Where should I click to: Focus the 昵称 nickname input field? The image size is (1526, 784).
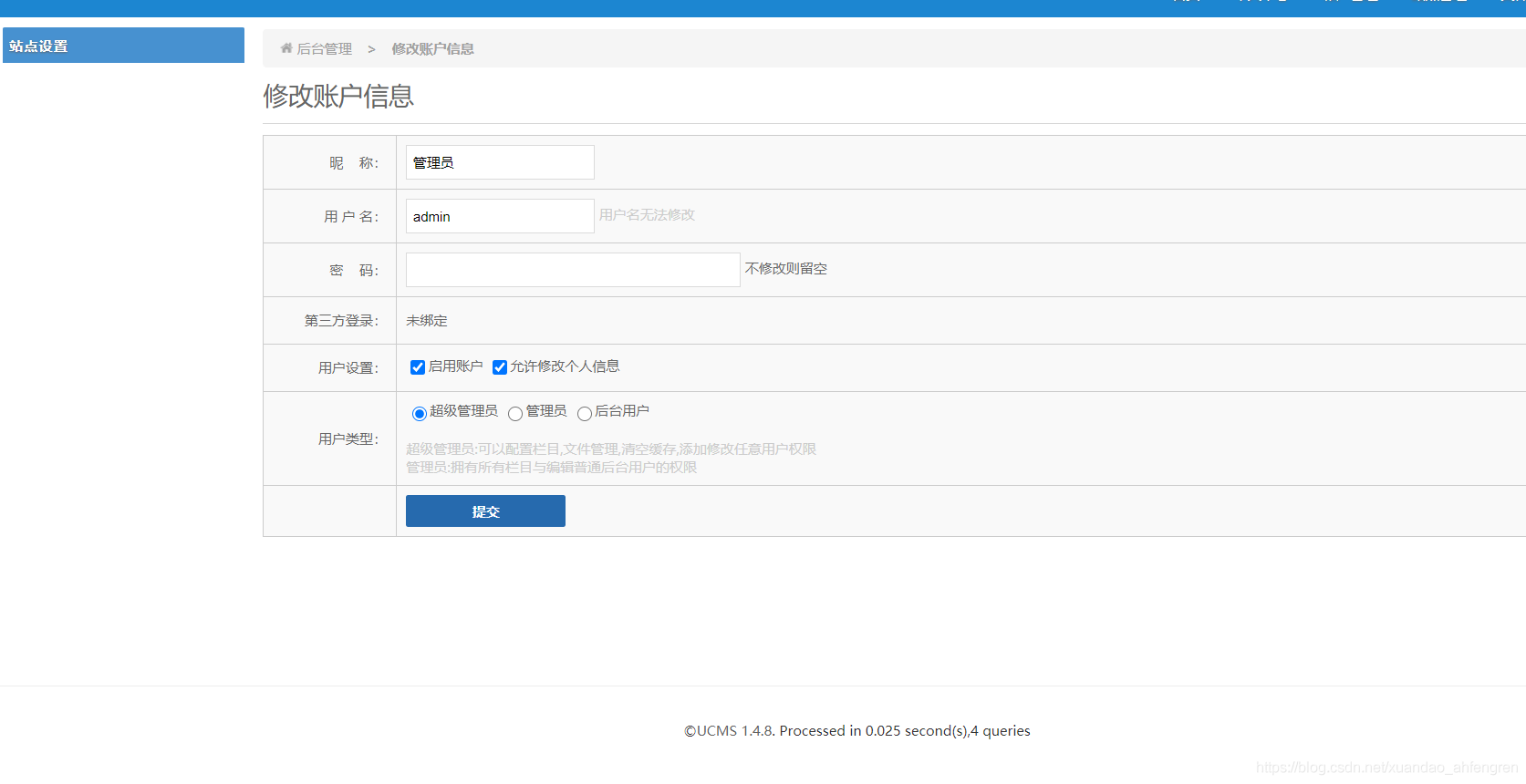[x=499, y=162]
